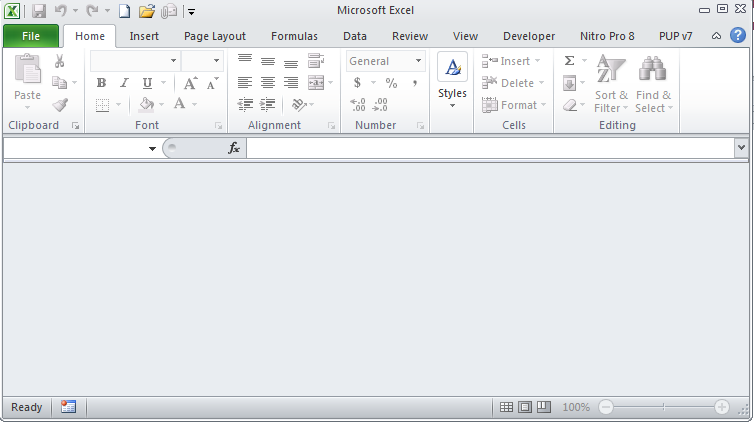
Task: Switch to the Data tab
Action: [x=355, y=36]
